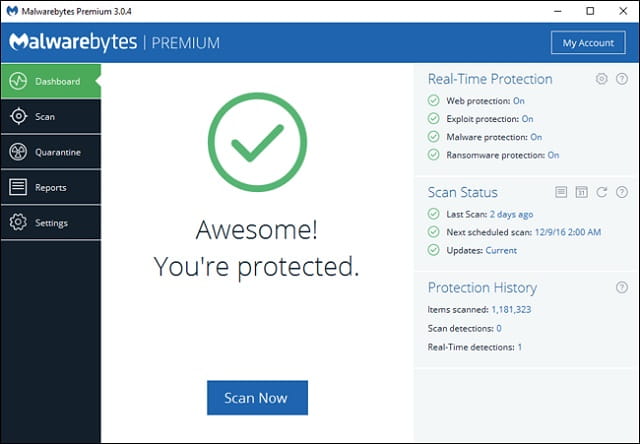
Task: Open Scan Status help icon
Action: (622, 192)
